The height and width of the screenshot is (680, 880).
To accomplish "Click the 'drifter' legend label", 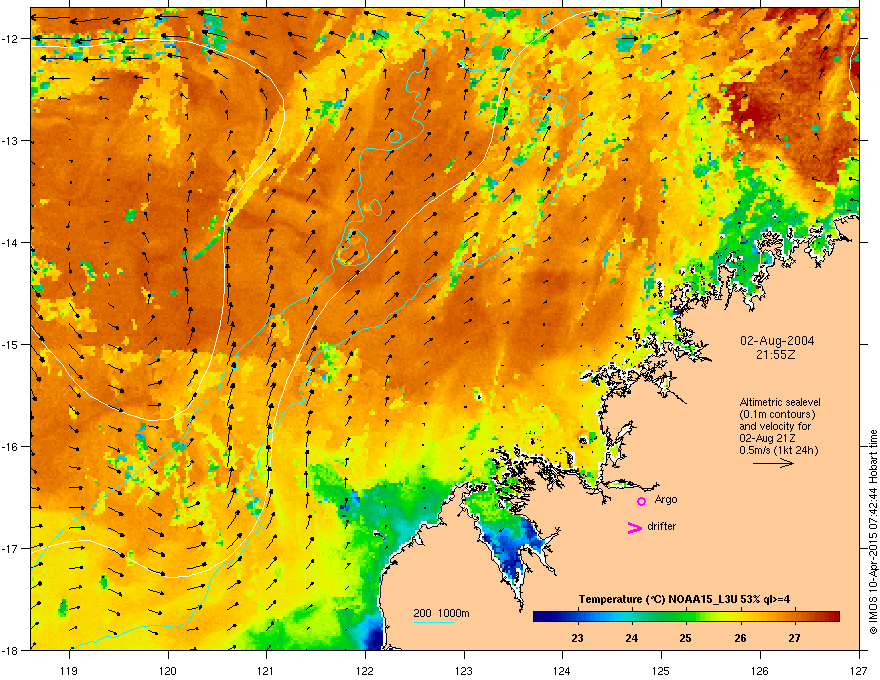I will [661, 526].
